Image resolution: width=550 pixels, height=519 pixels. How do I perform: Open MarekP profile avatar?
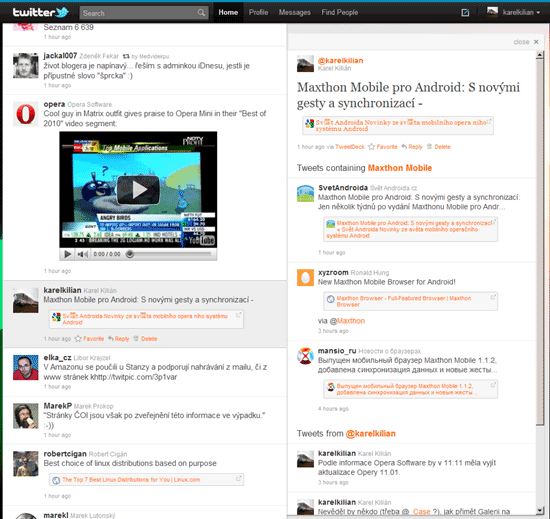[26, 416]
